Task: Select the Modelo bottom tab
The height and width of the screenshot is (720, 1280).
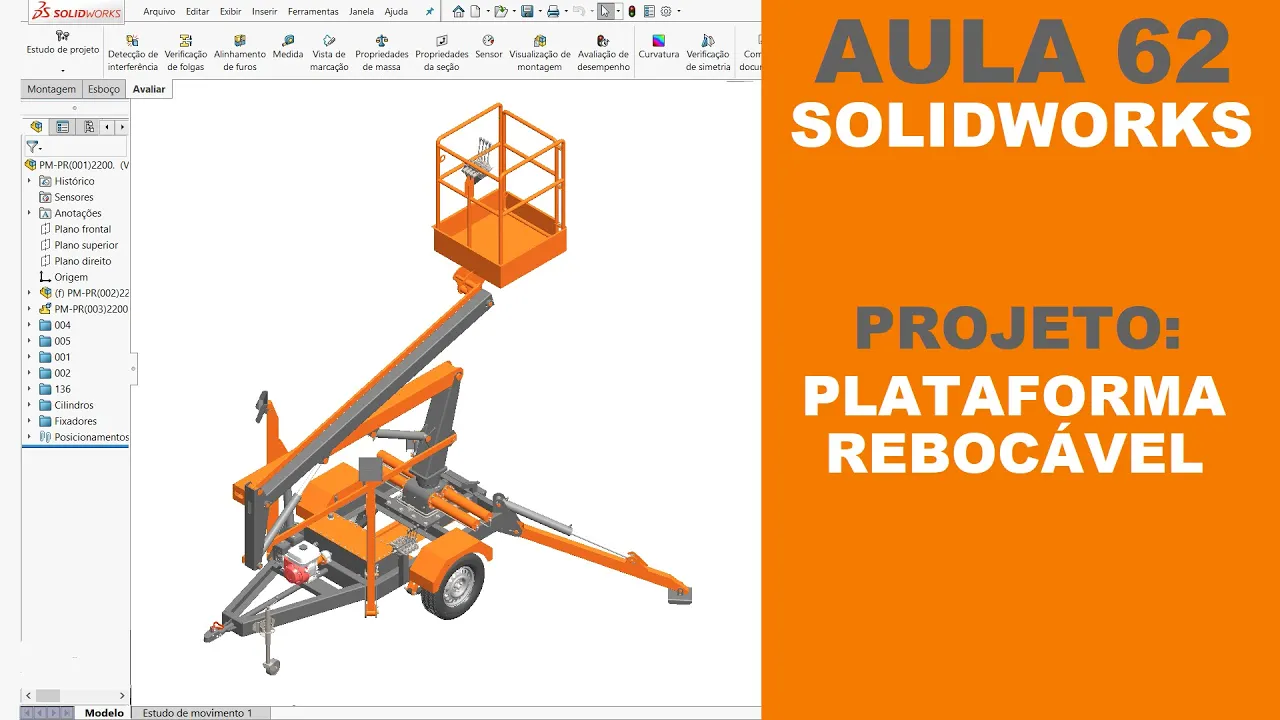Action: point(104,713)
